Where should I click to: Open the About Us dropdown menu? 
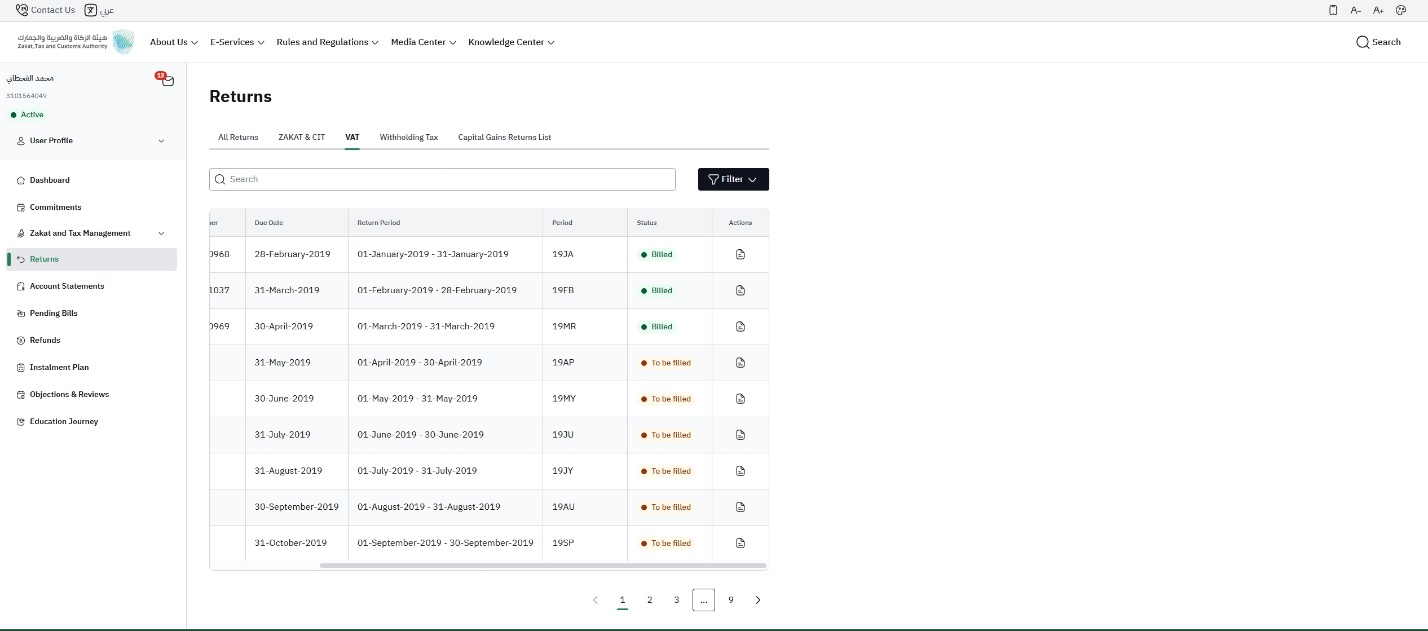point(173,42)
